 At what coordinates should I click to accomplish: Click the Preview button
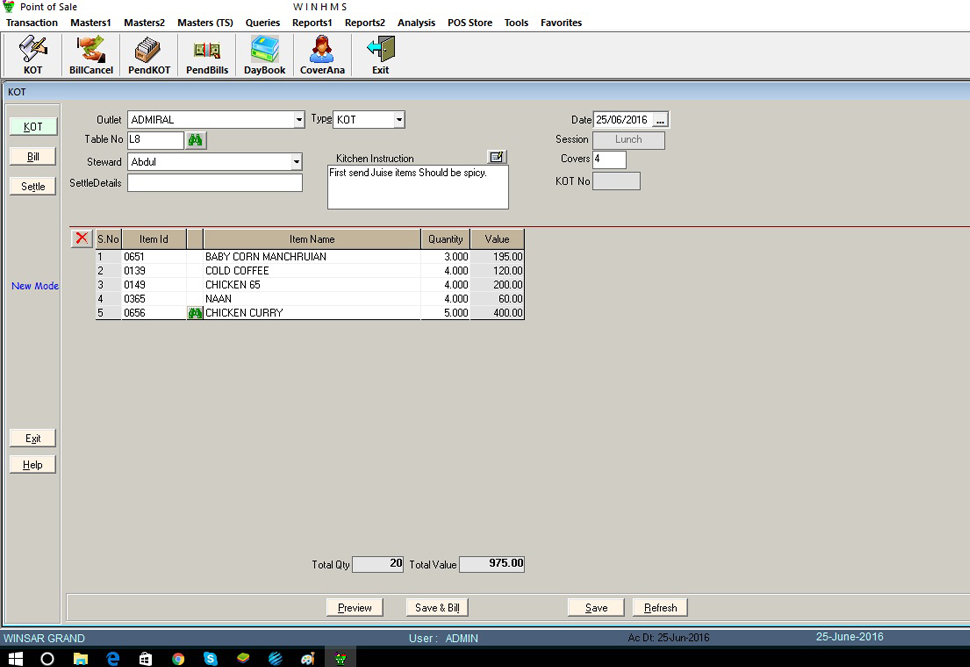click(354, 608)
